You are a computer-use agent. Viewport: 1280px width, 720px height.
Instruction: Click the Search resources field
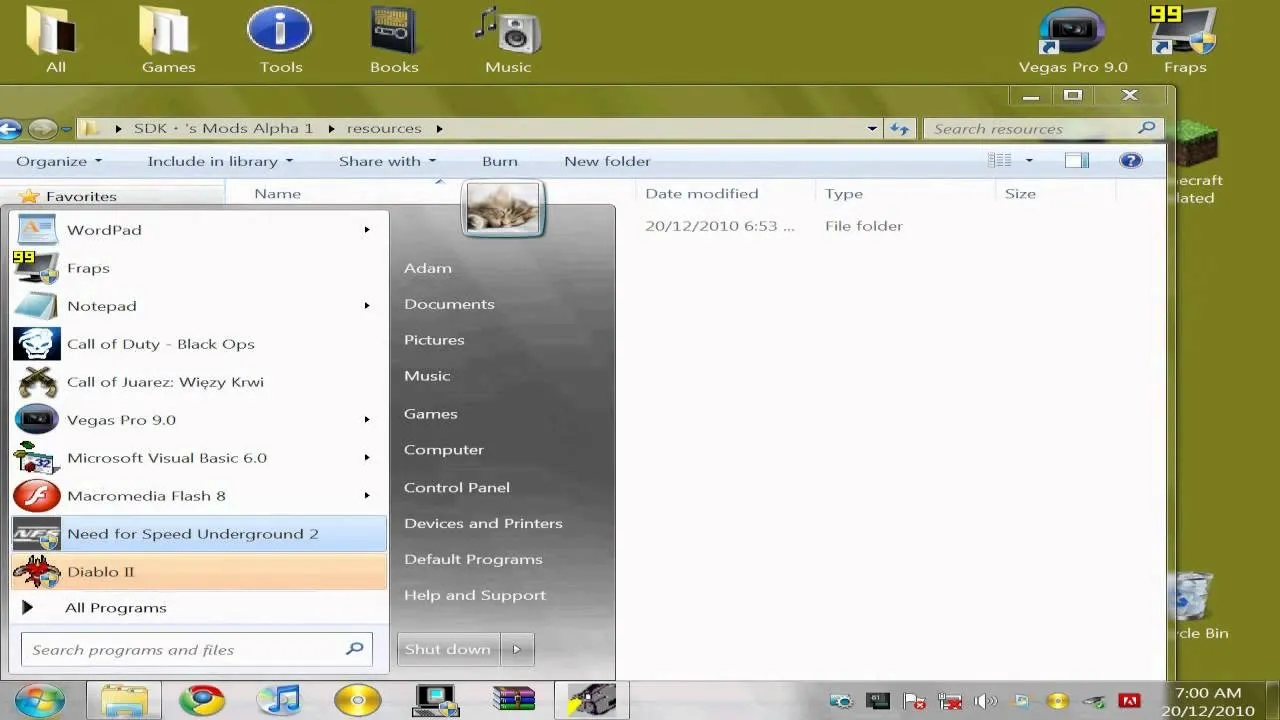1040,128
